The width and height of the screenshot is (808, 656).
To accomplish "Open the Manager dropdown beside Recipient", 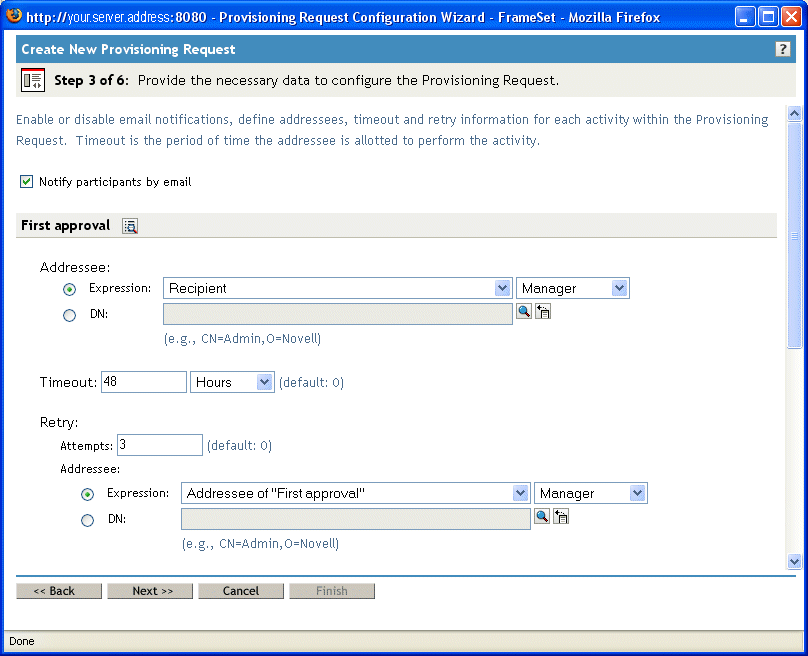I will [573, 288].
